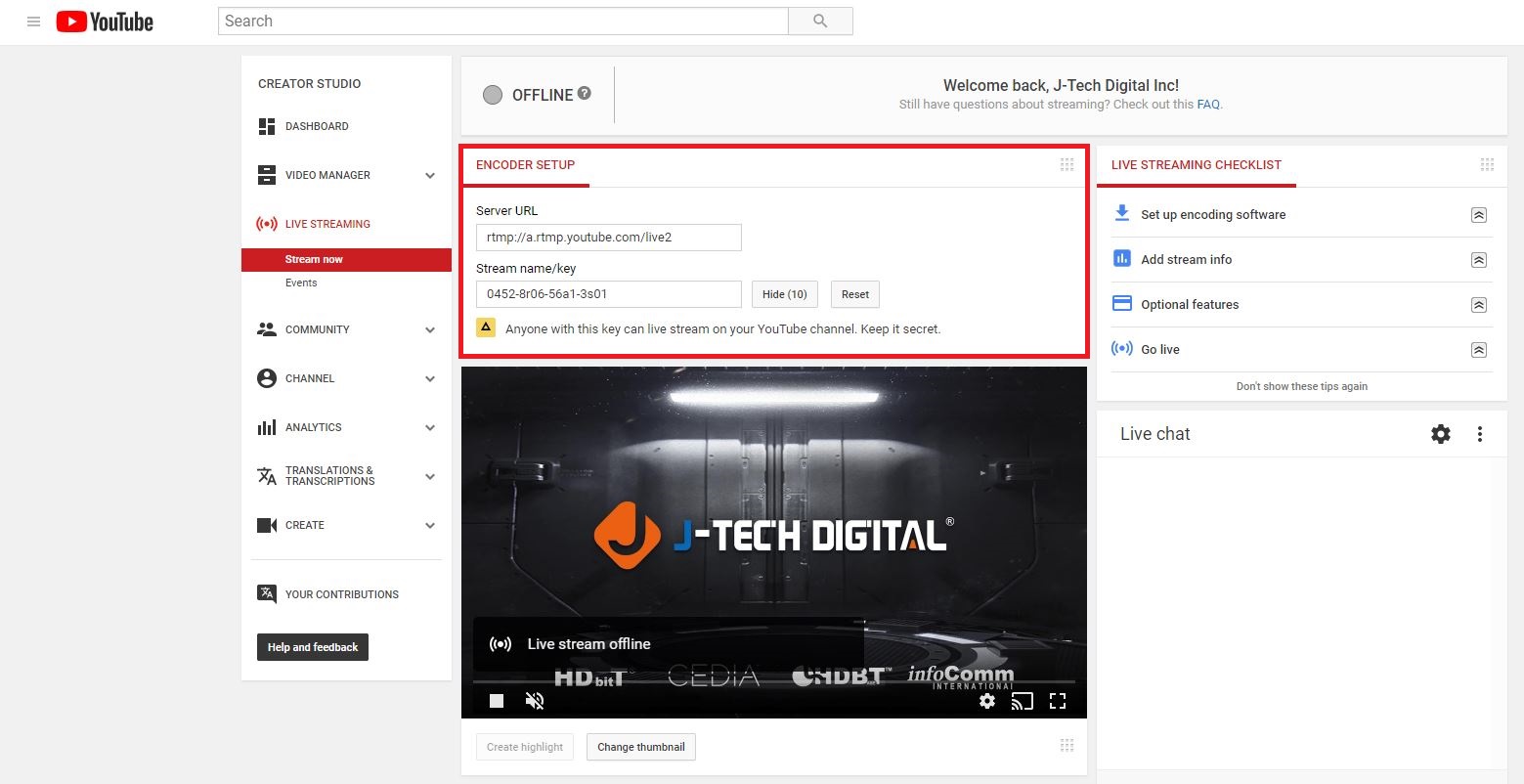Expand the Video Manager section
Viewport: 1524px width, 784px height.
[430, 176]
